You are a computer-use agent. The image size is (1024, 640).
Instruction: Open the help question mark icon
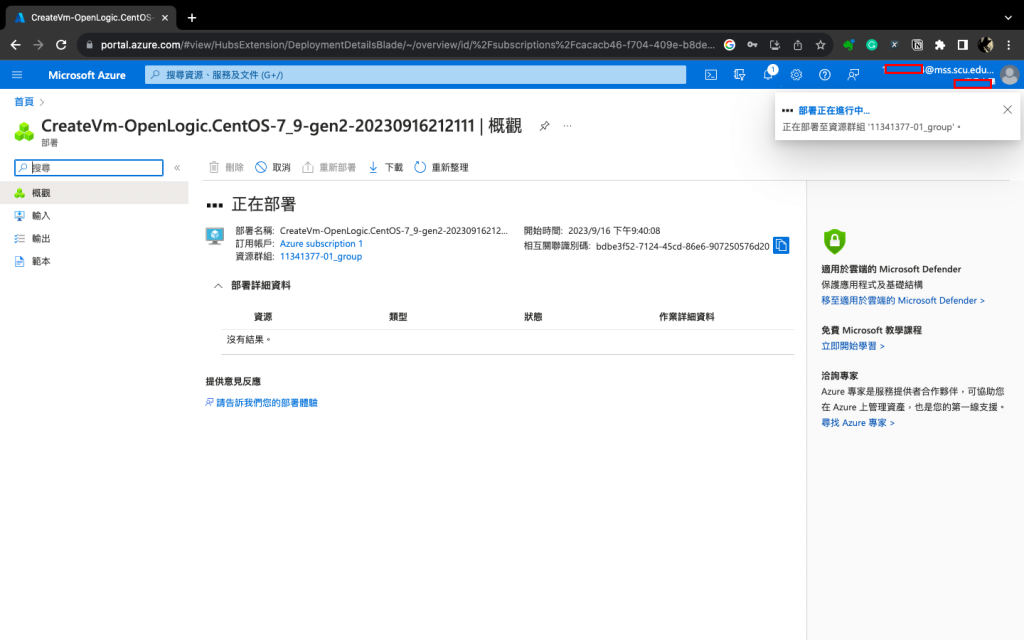(825, 75)
